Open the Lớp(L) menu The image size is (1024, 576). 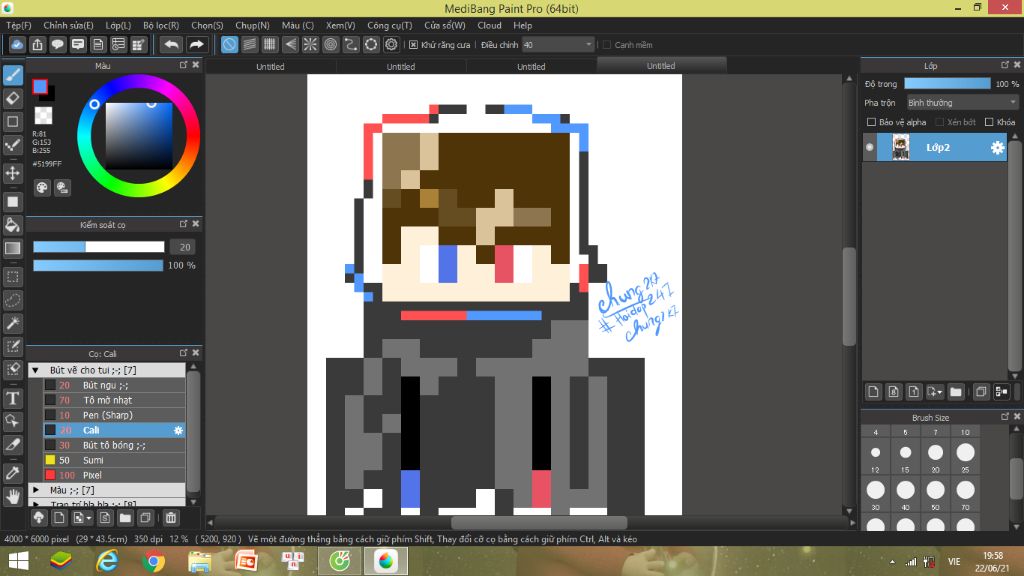point(118,25)
